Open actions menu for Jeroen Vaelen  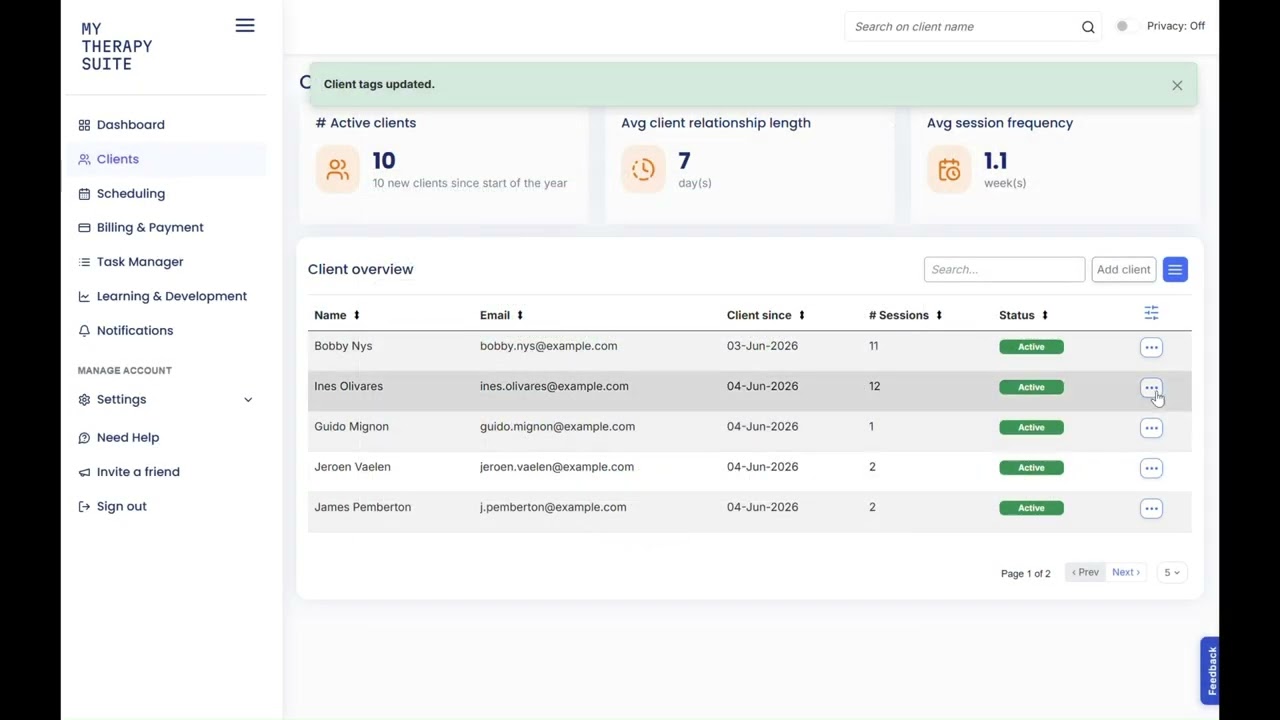pos(1151,468)
